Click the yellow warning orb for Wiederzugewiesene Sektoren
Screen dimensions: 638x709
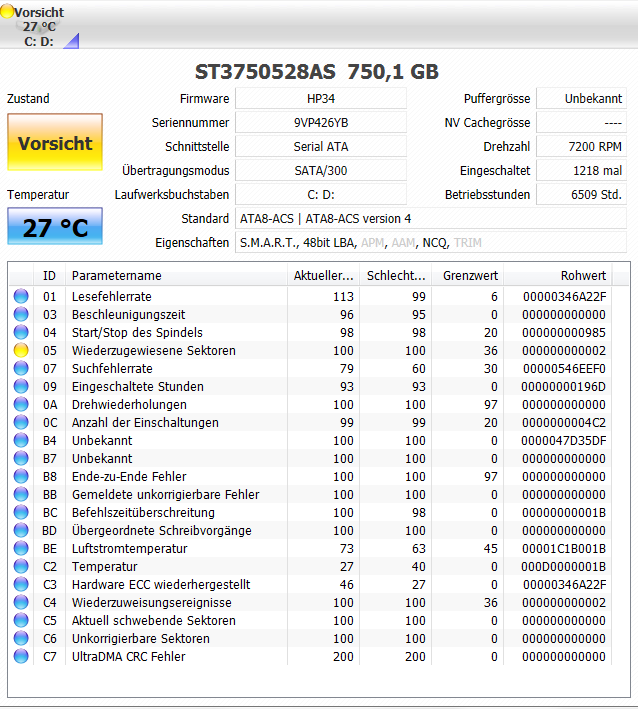(21, 350)
